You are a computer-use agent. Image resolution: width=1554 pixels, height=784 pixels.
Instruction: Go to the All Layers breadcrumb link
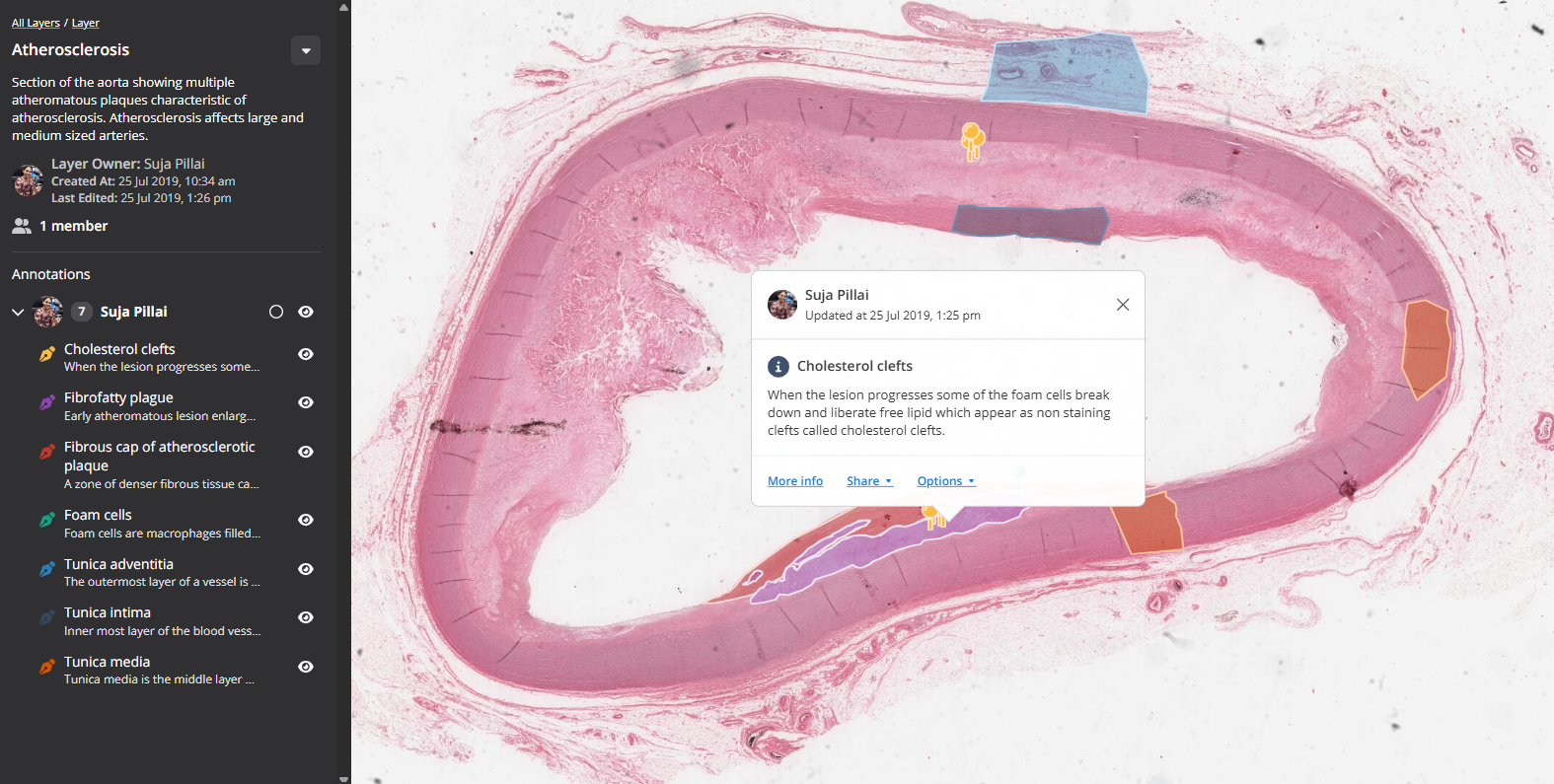tap(36, 23)
